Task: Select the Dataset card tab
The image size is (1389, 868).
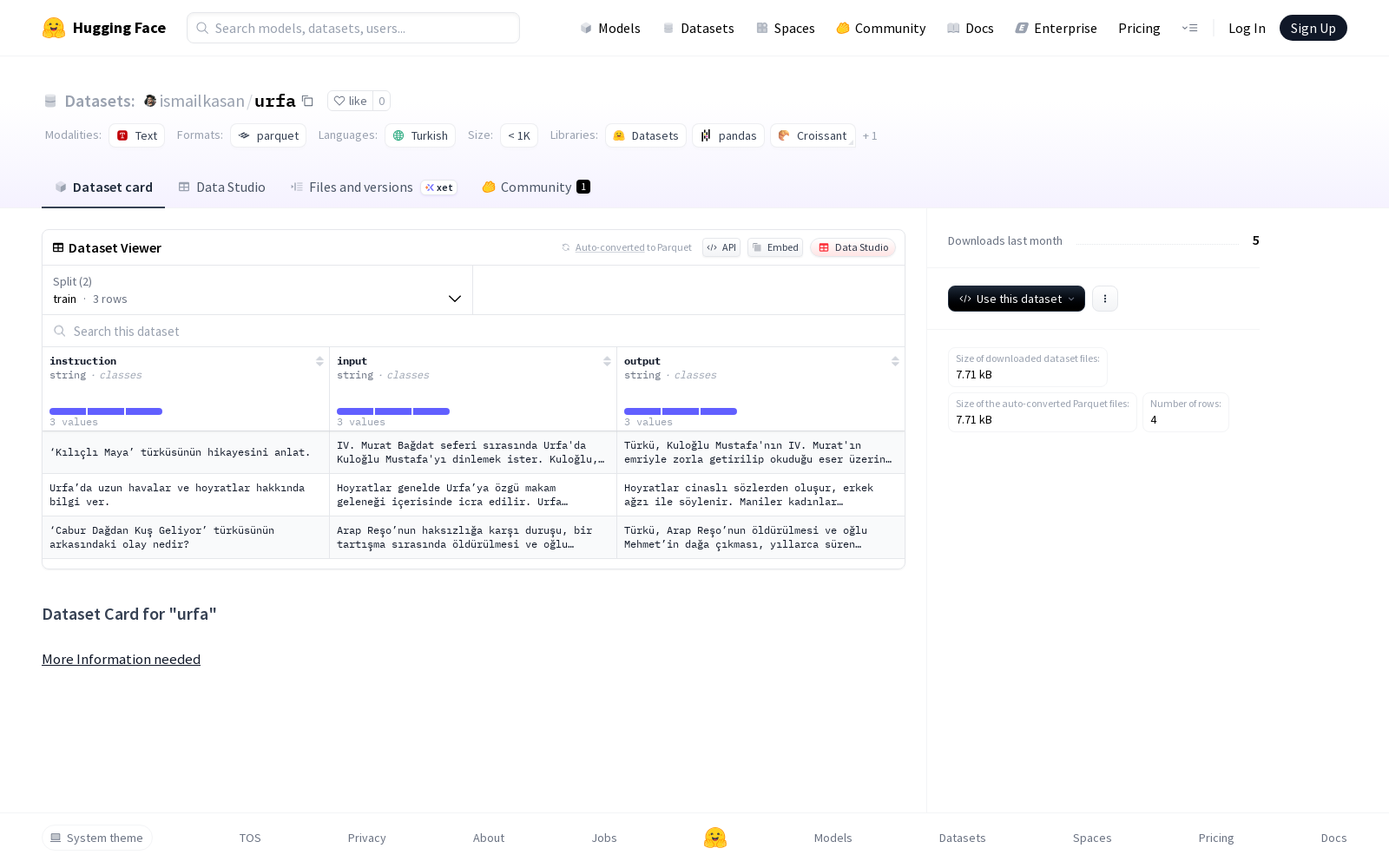Action: tap(103, 187)
